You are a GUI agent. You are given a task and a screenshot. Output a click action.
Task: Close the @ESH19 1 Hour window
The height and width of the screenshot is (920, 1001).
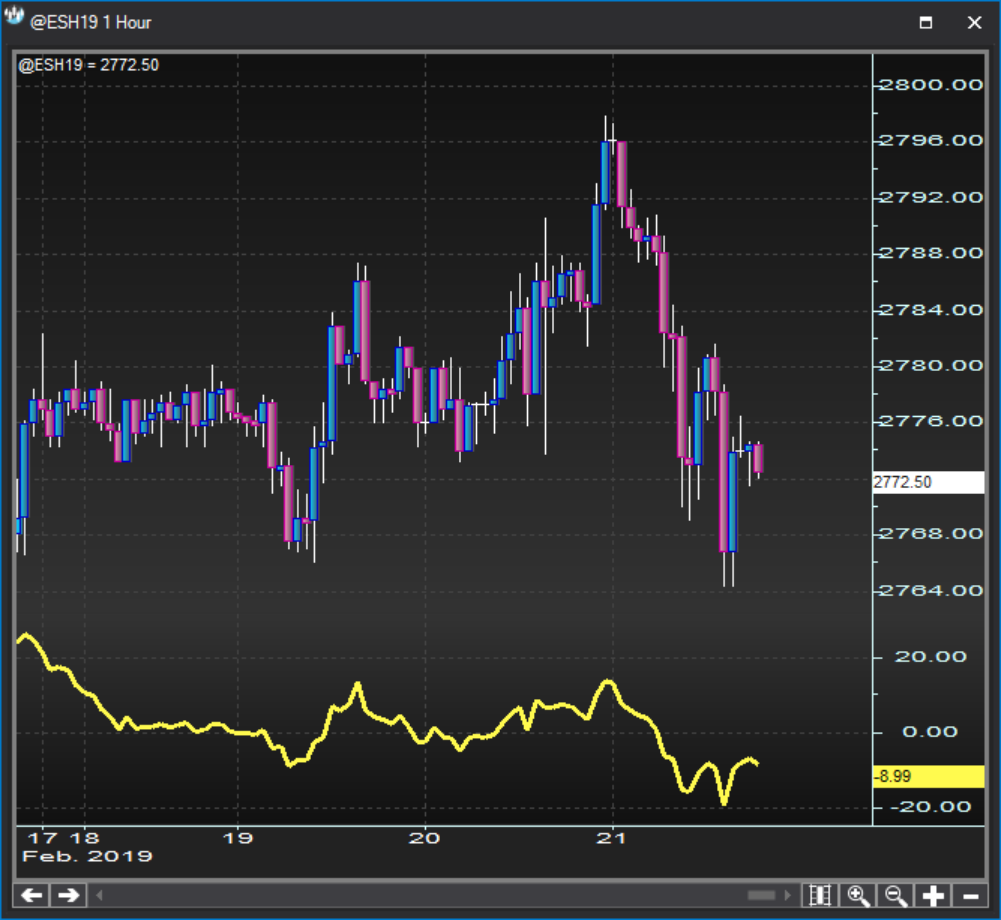point(974,23)
